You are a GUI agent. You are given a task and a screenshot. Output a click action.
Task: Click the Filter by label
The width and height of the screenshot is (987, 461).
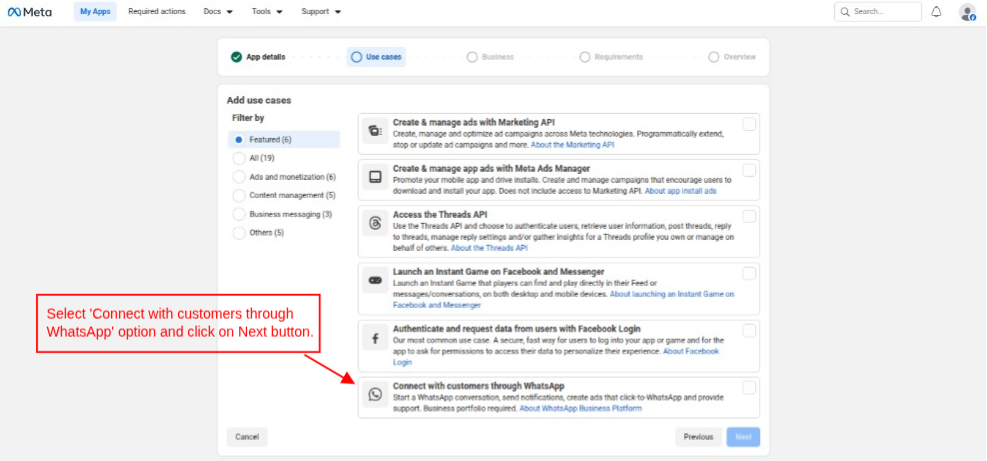click(x=248, y=118)
